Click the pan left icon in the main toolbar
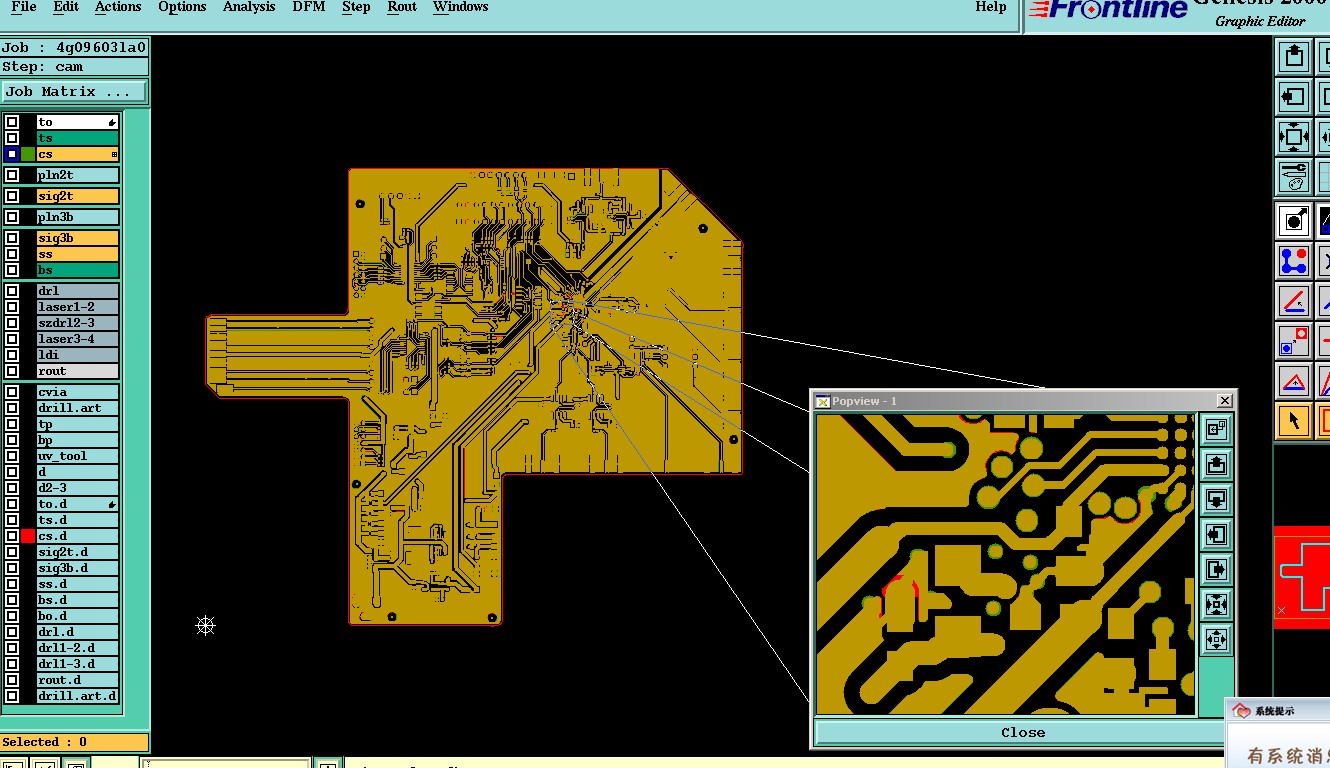The width and height of the screenshot is (1330, 768). pos(1294,97)
